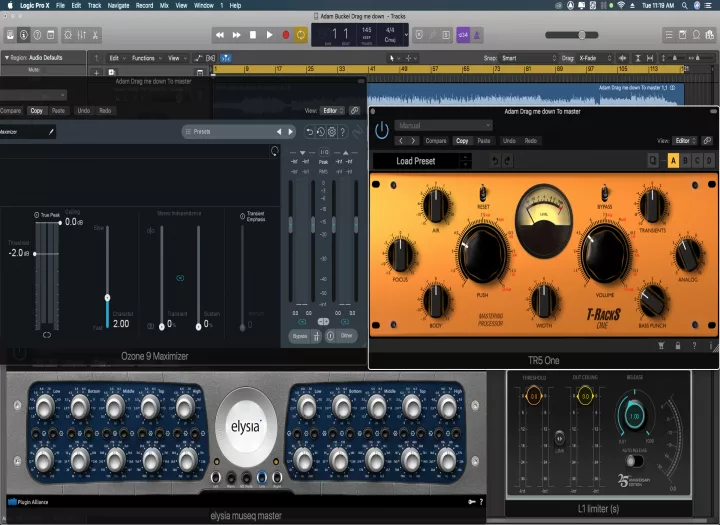Image resolution: width=720 pixels, height=525 pixels.
Task: Open Smart Controls dial icon
Action: click(68, 35)
